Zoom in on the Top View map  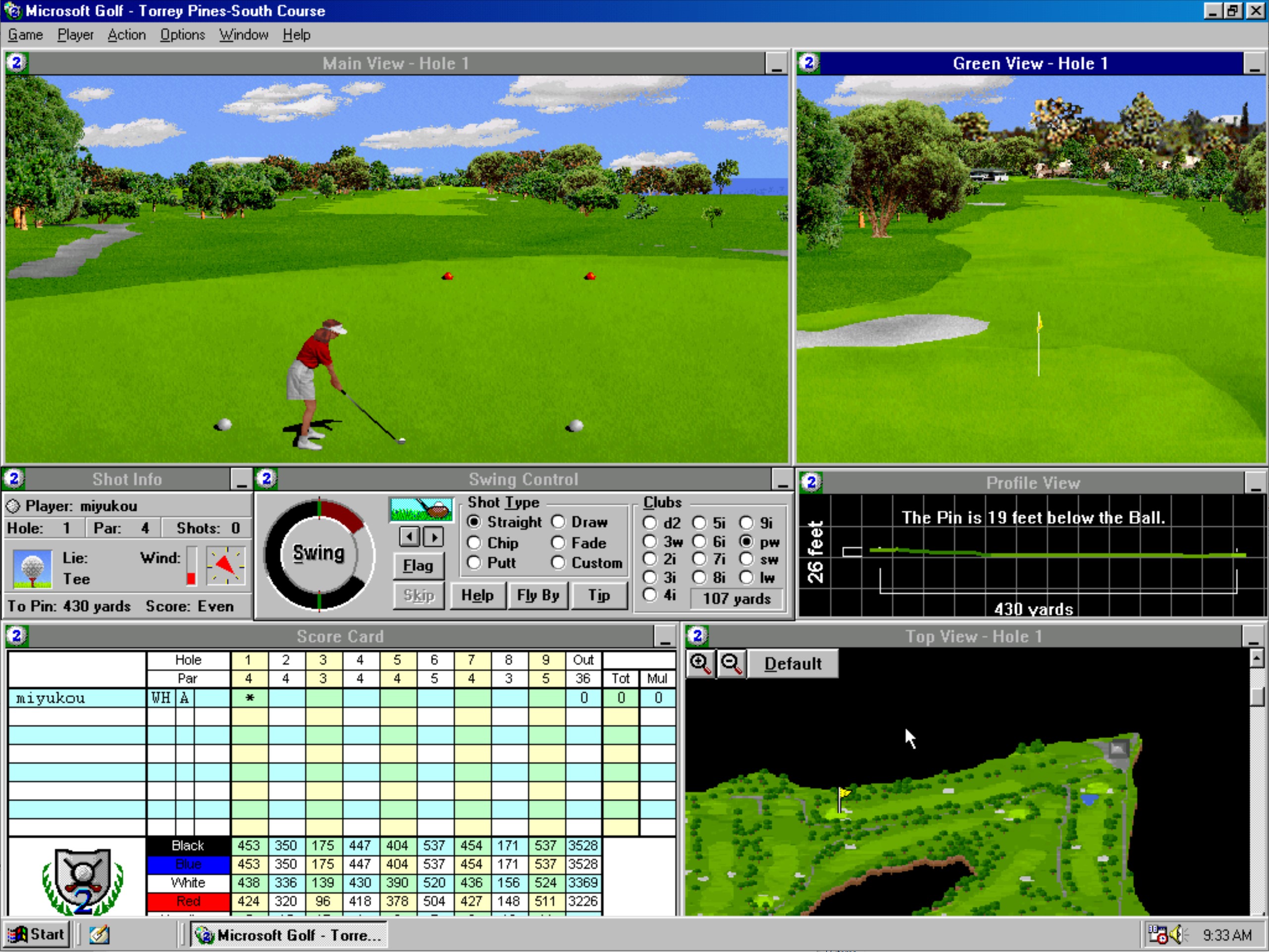[x=700, y=663]
